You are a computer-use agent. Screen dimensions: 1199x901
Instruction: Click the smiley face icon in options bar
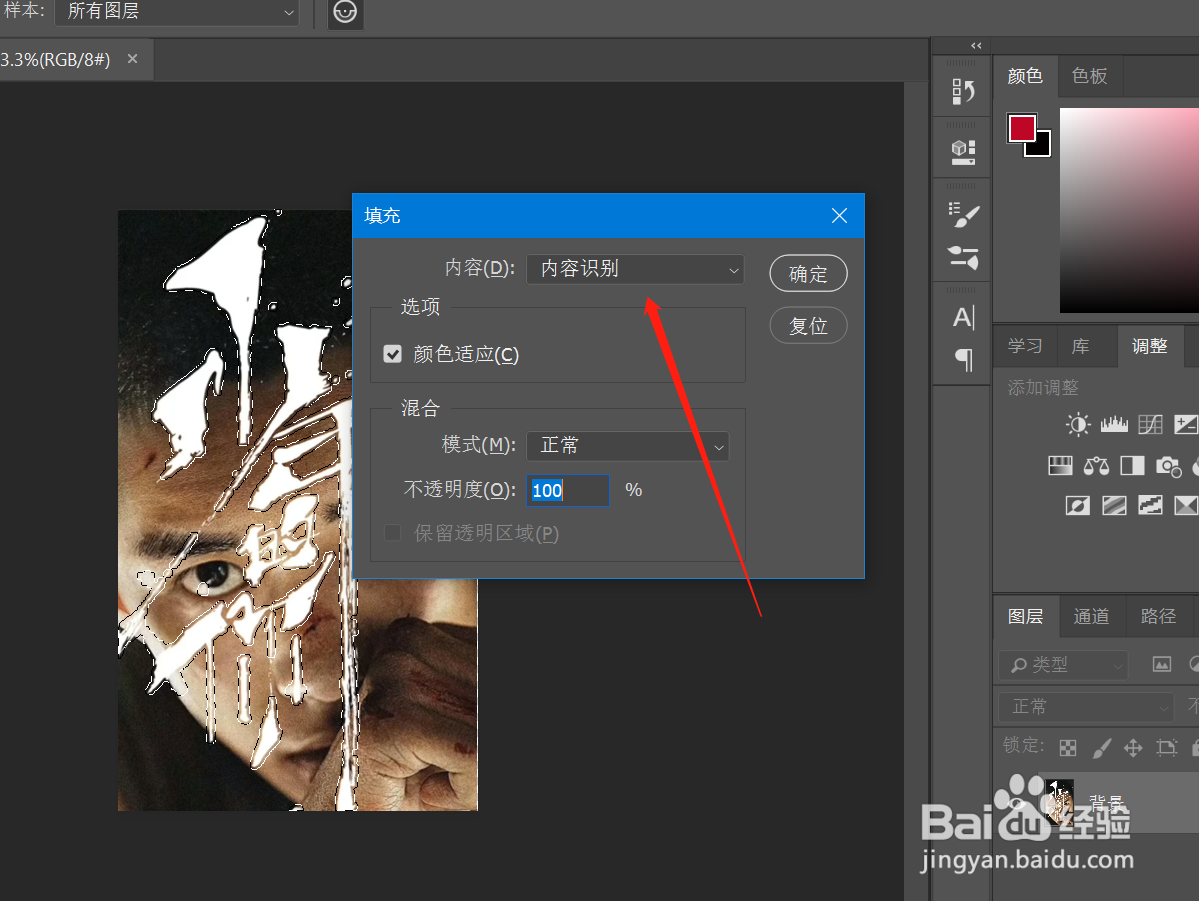click(x=346, y=12)
